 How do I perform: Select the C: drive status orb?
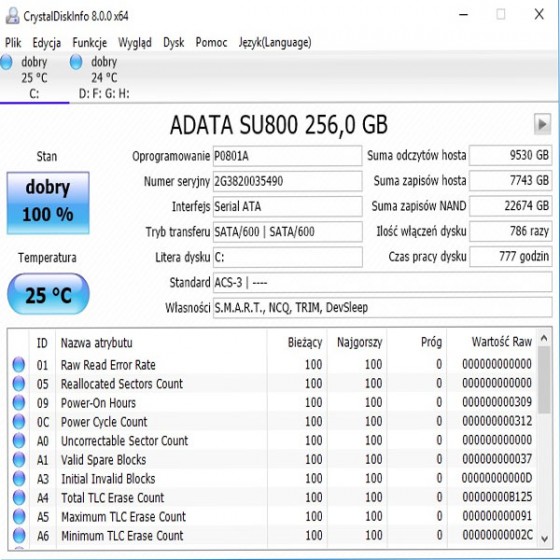pyautogui.click(x=6, y=62)
